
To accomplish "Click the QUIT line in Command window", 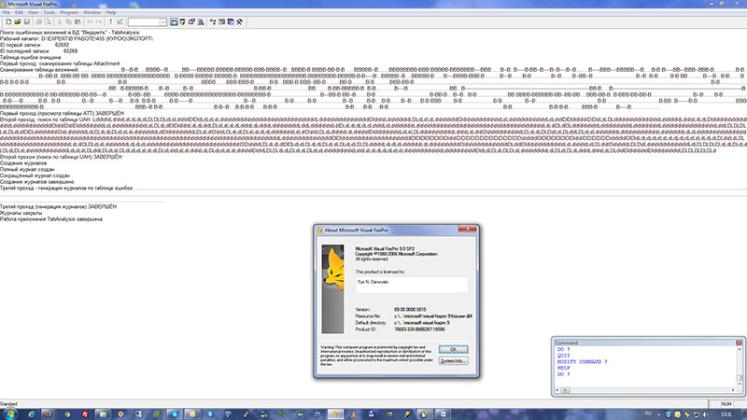I will pyautogui.click(x=564, y=356).
